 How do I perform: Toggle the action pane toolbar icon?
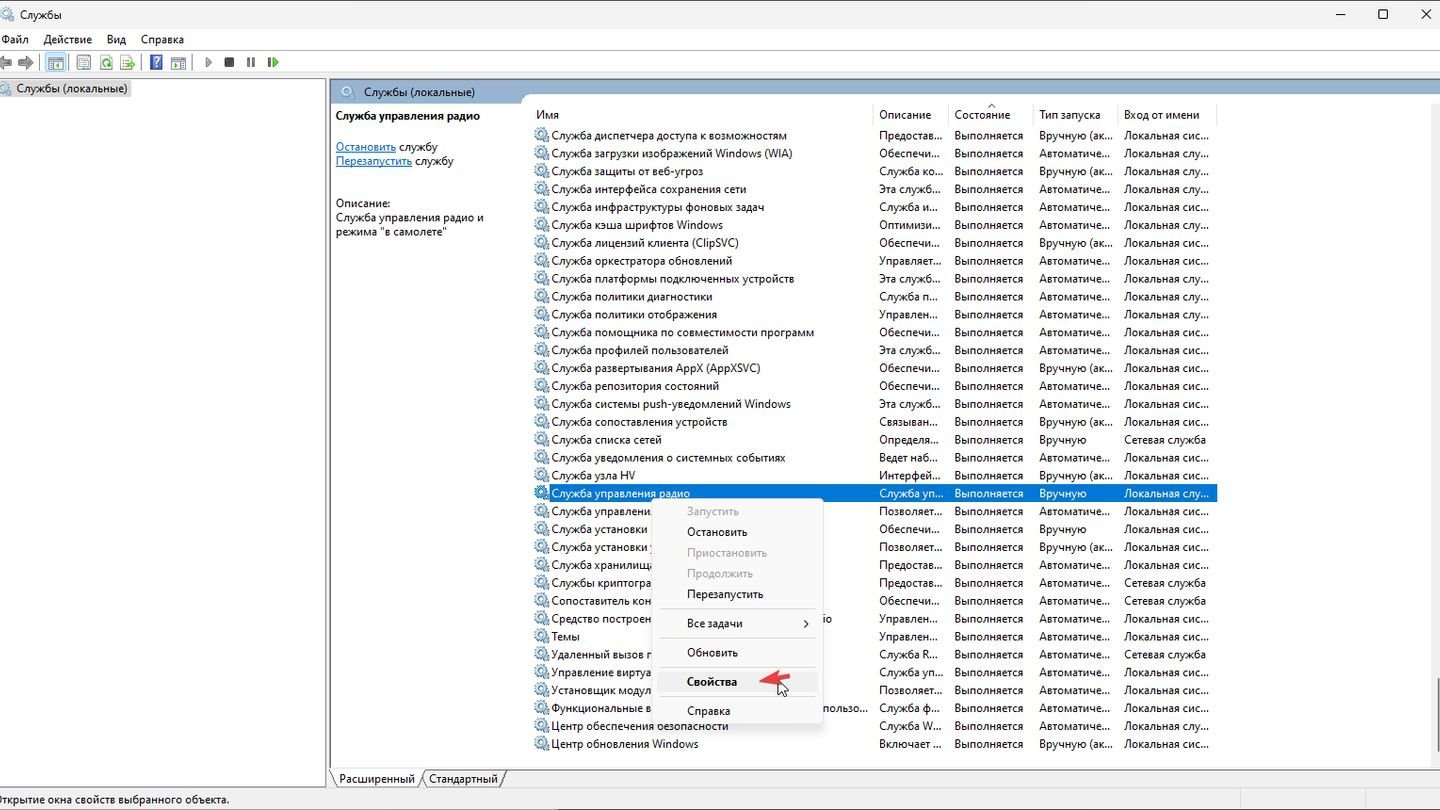tap(178, 62)
